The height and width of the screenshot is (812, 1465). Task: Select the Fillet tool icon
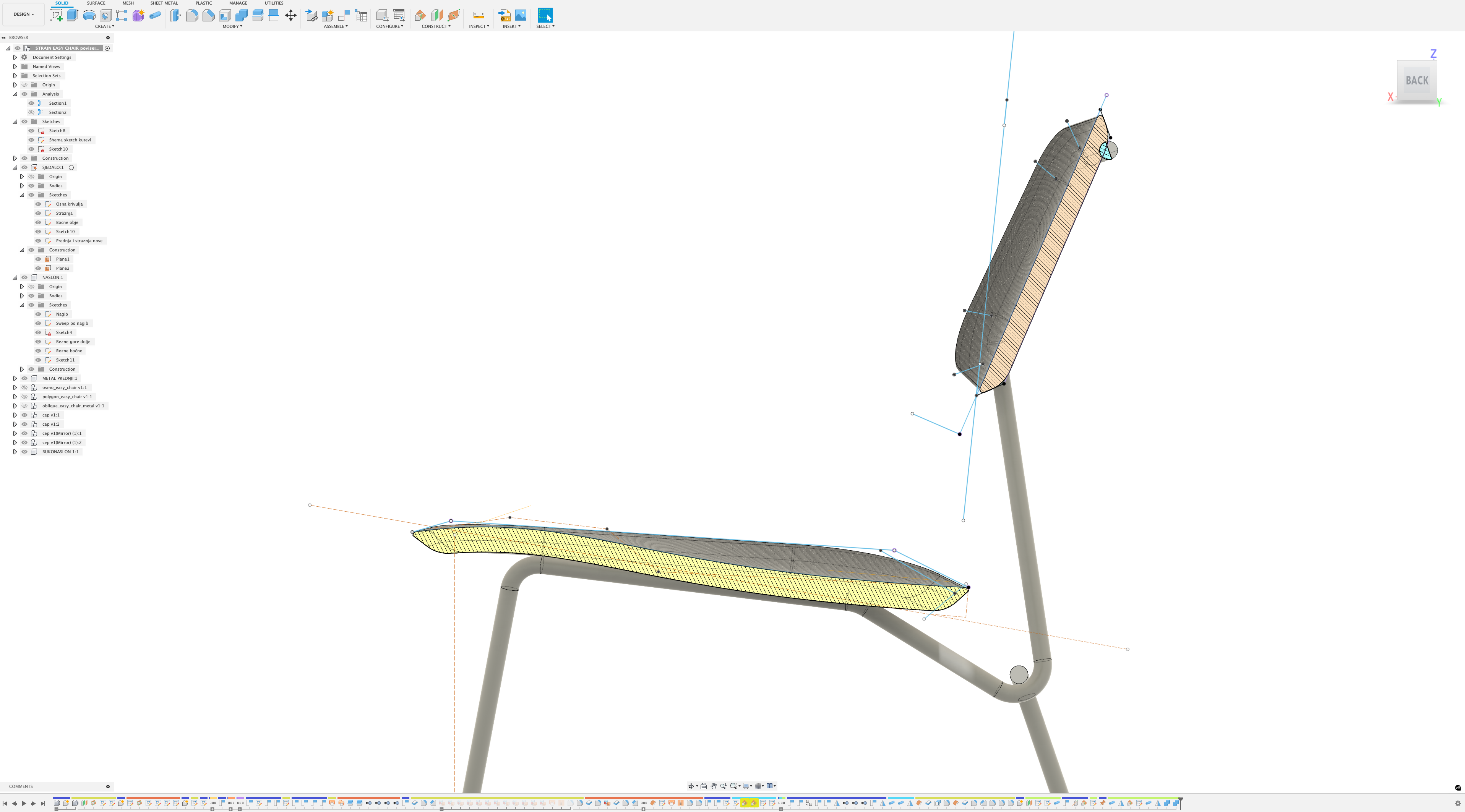coord(191,15)
